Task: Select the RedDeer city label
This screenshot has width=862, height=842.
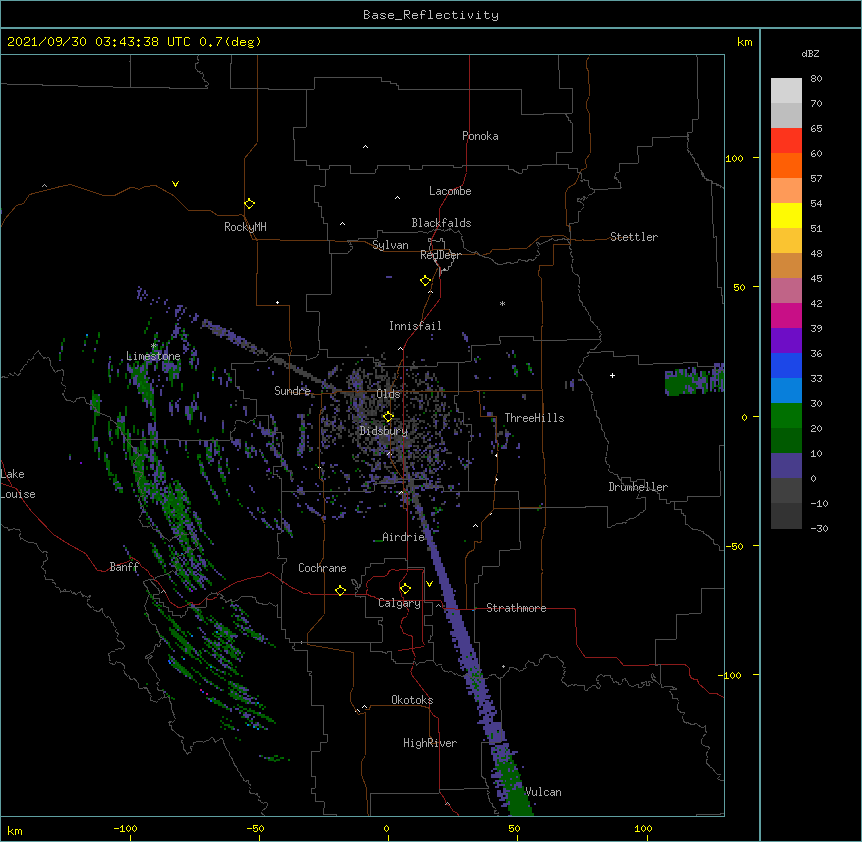Action: (440, 255)
